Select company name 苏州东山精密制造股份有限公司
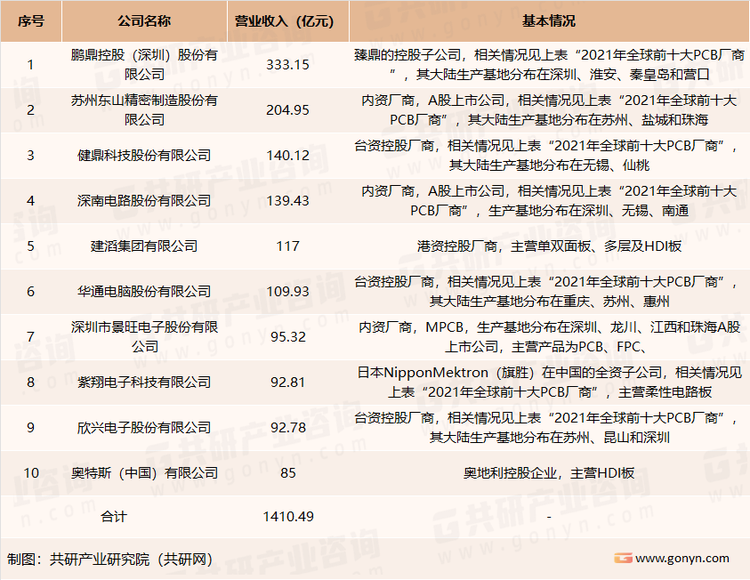The image size is (750, 580). (x=144, y=110)
